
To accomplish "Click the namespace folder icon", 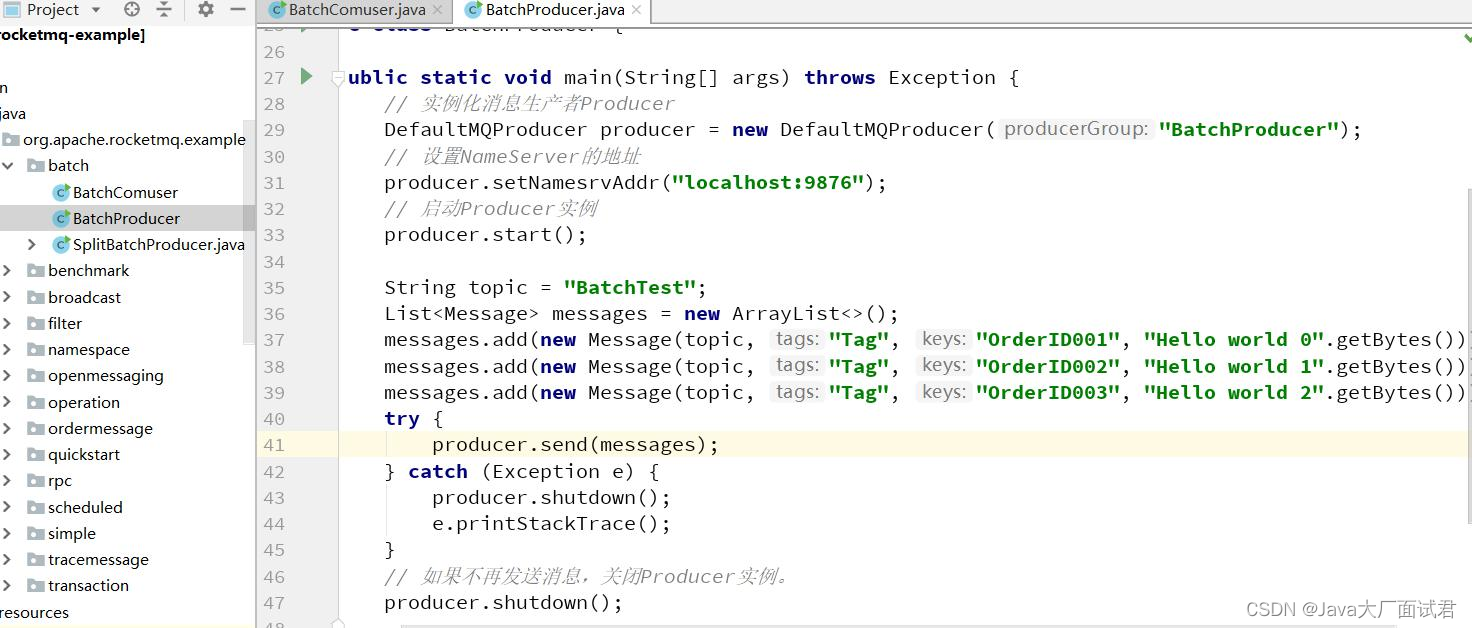I will click(36, 350).
